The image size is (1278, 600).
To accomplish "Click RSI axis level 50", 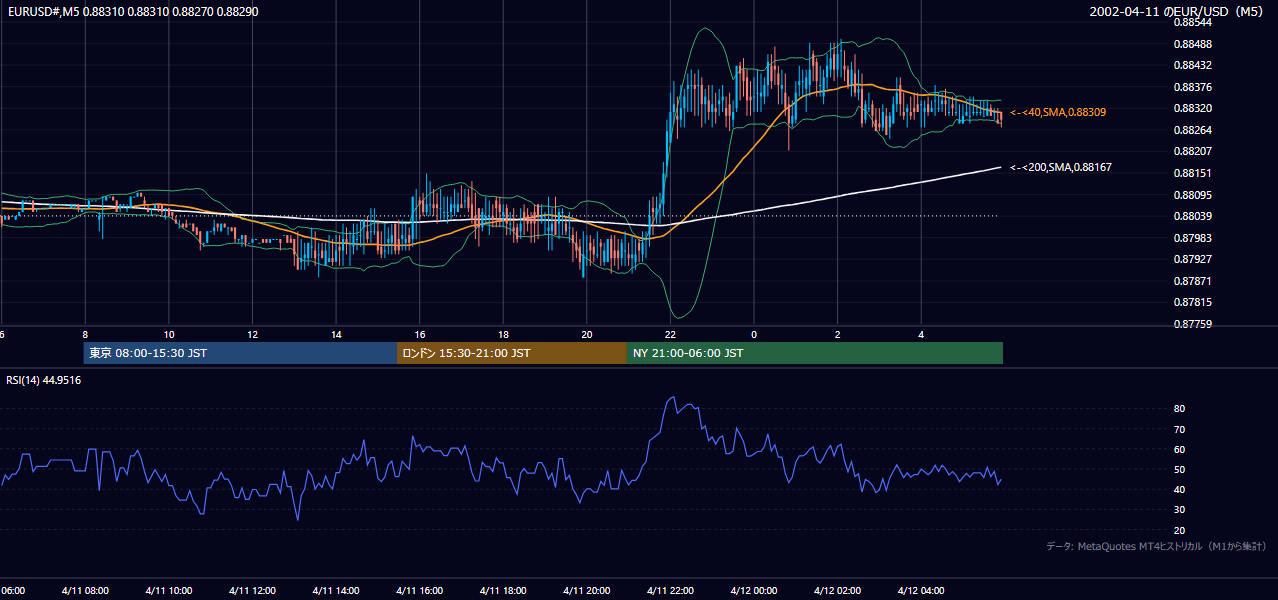I will pyautogui.click(x=1179, y=469).
